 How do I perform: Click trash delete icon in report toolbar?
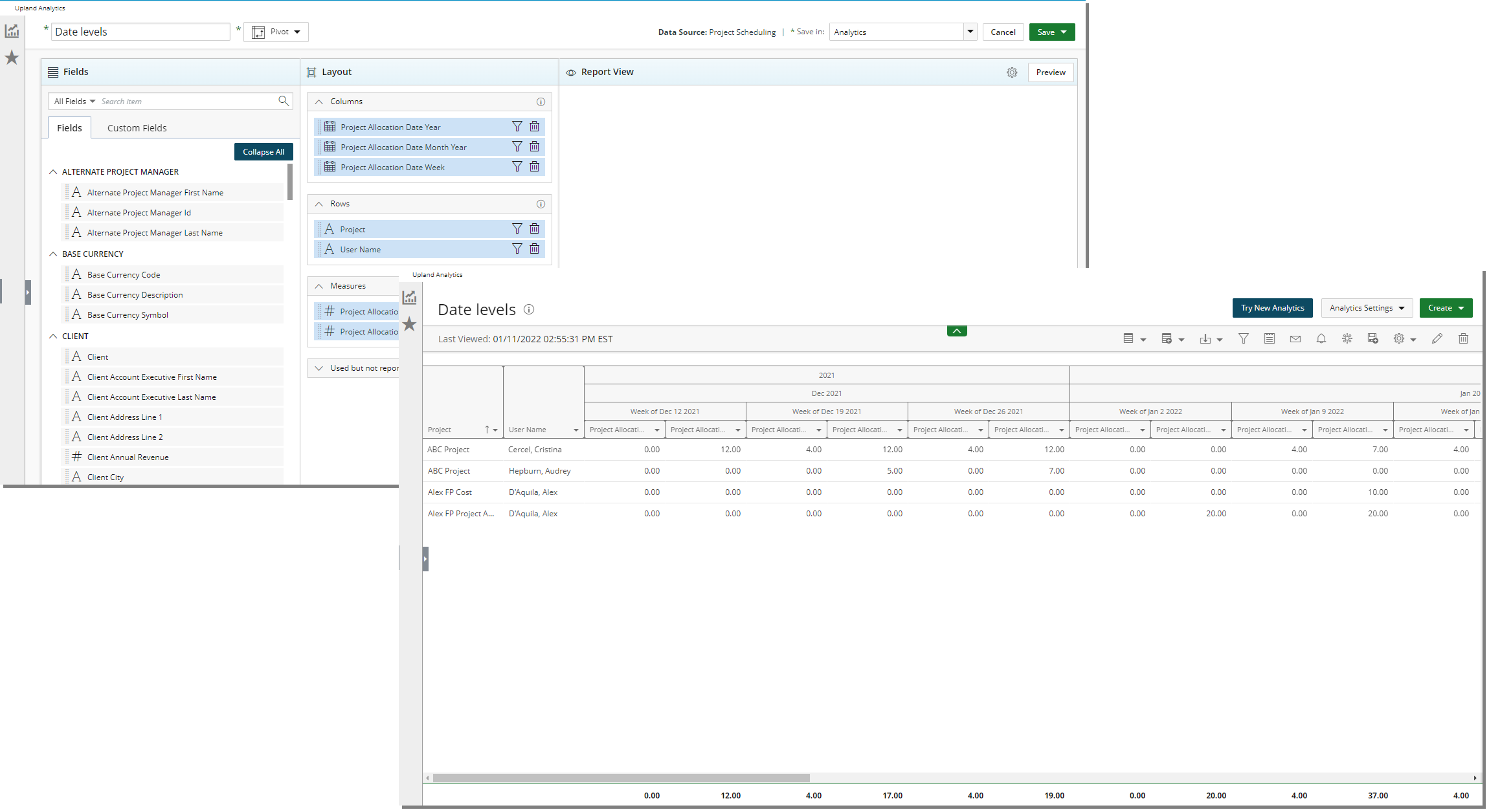pos(1463,338)
